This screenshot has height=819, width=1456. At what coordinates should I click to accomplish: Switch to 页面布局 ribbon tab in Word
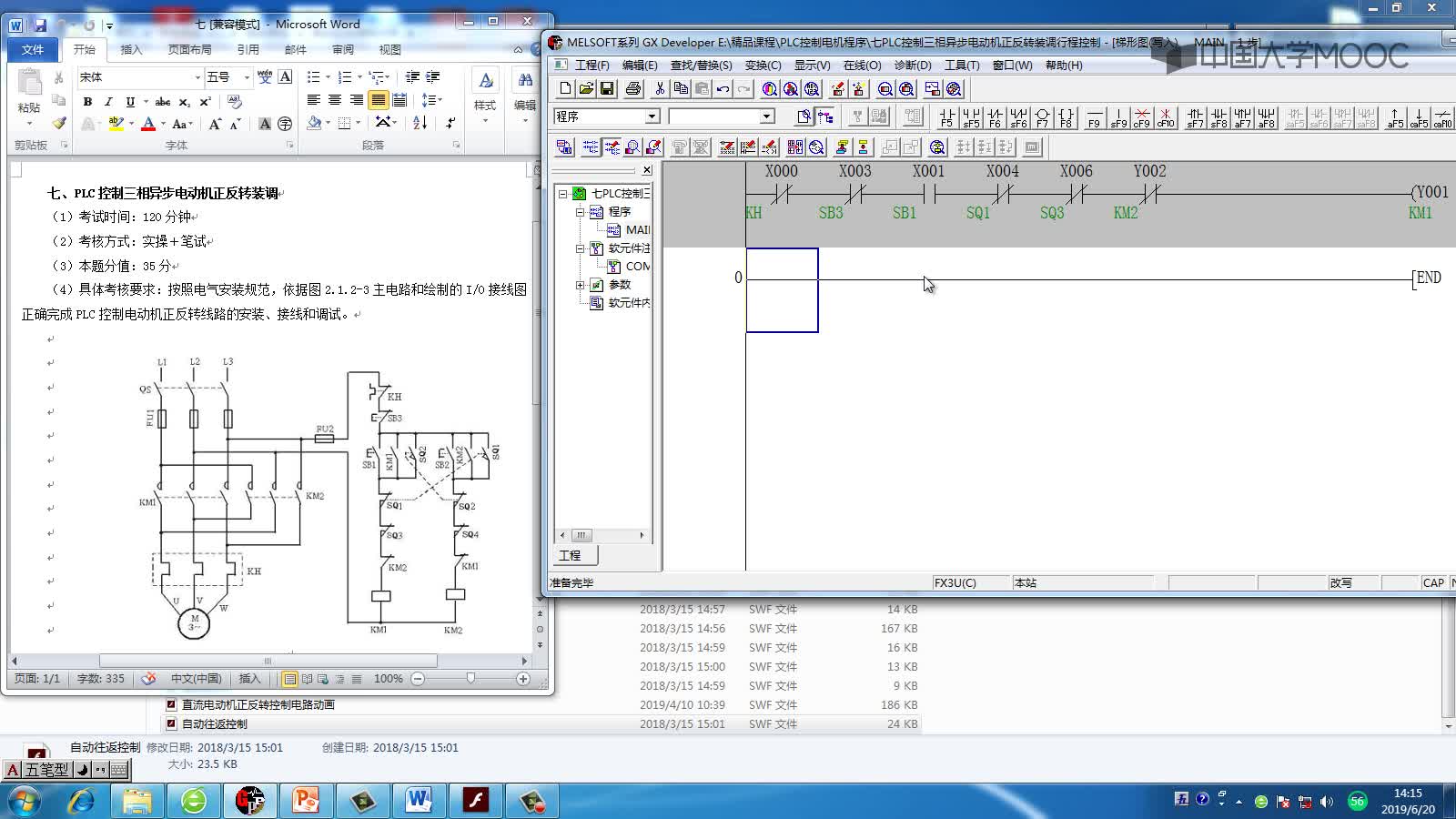189,49
